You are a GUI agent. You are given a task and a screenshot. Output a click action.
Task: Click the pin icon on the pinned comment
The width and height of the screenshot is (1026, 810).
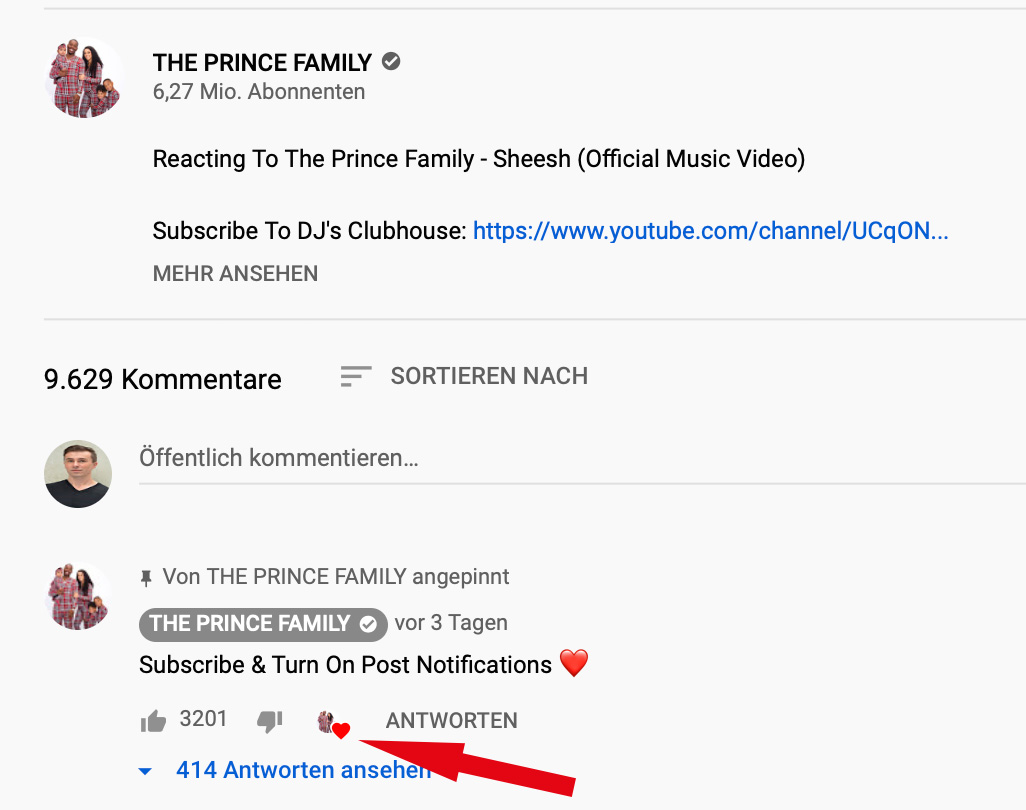pos(147,577)
